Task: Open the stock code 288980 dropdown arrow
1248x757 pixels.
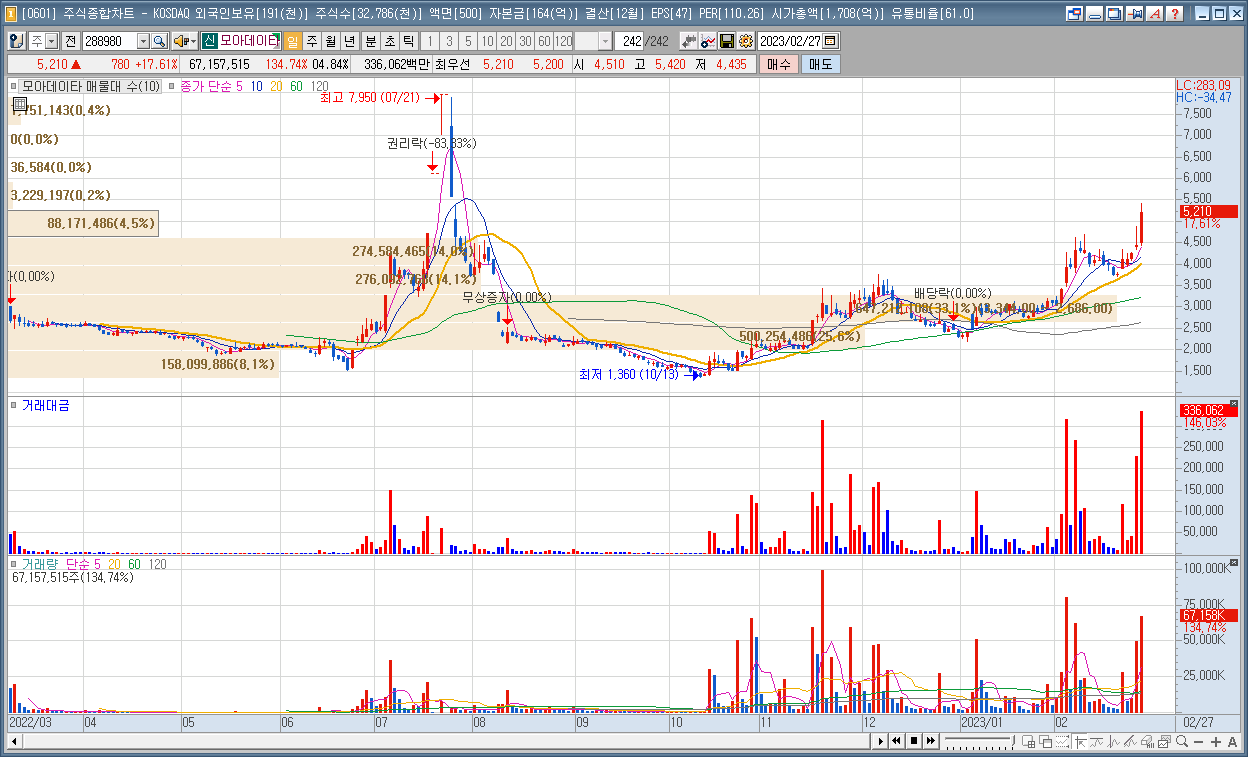Action: (143, 41)
